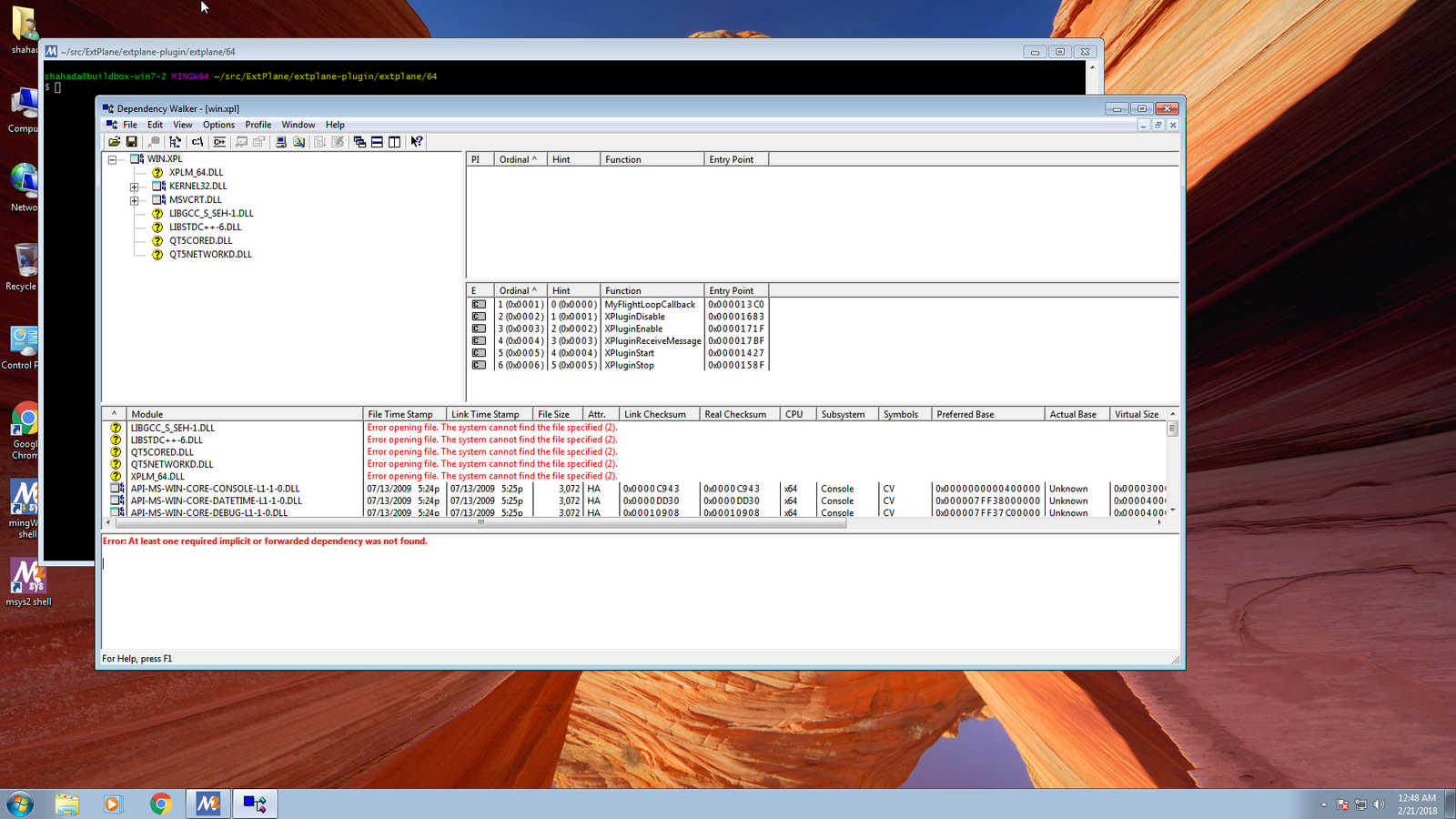Select LIBSTDC++-6.DLL in the dependency tree
The height and width of the screenshot is (819, 1456).
point(205,227)
